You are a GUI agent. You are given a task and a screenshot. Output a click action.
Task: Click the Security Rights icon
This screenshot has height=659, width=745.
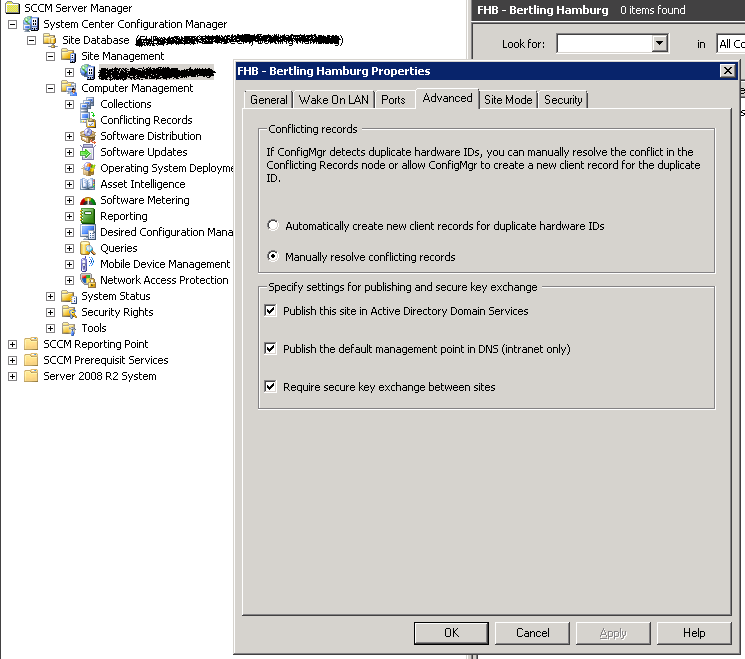click(x=69, y=312)
